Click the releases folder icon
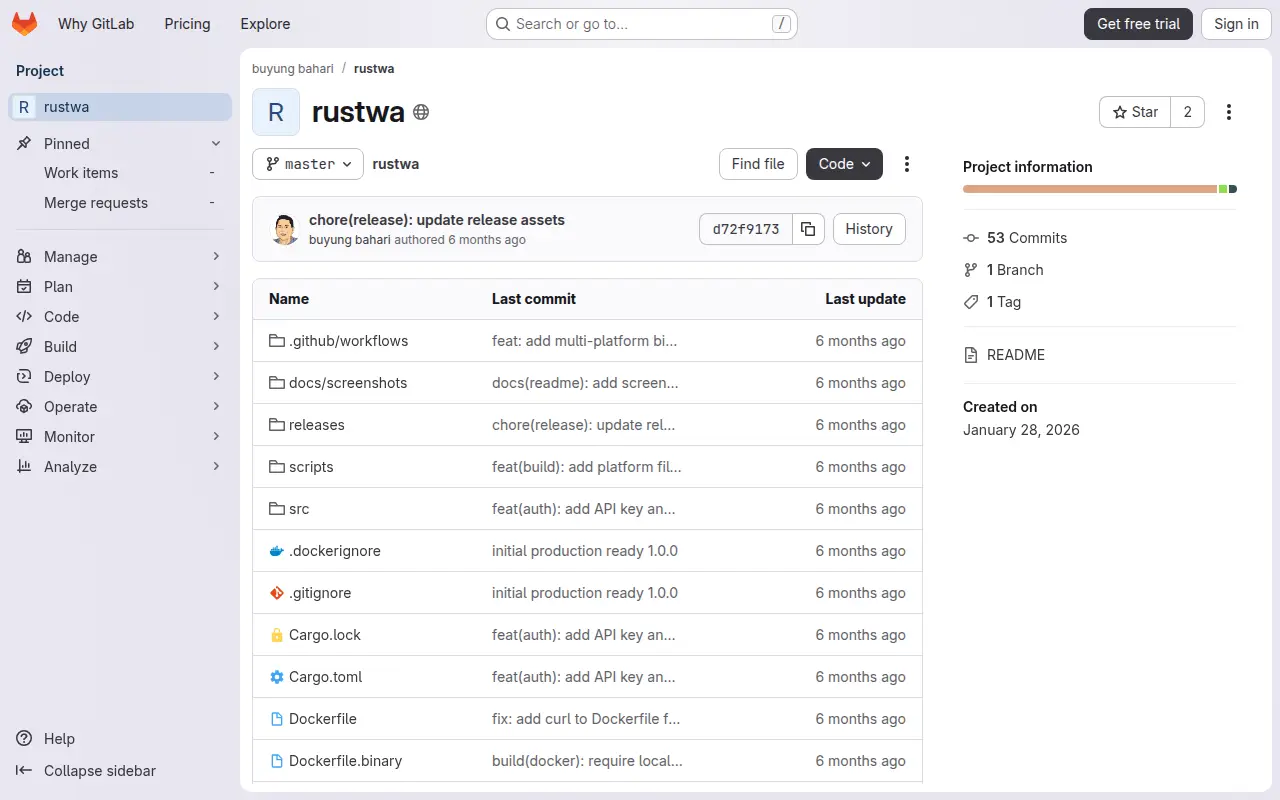The width and height of the screenshot is (1280, 800). click(x=277, y=425)
